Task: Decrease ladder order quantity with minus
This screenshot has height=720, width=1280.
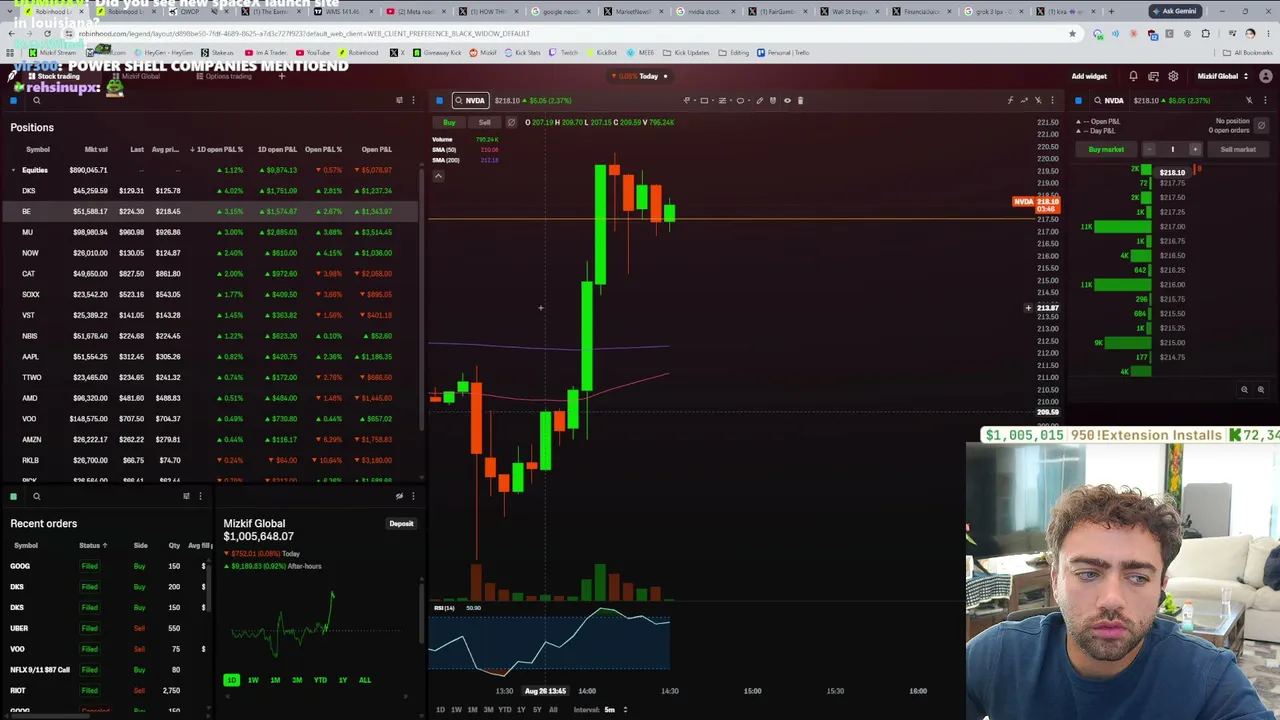Action: coord(1149,149)
